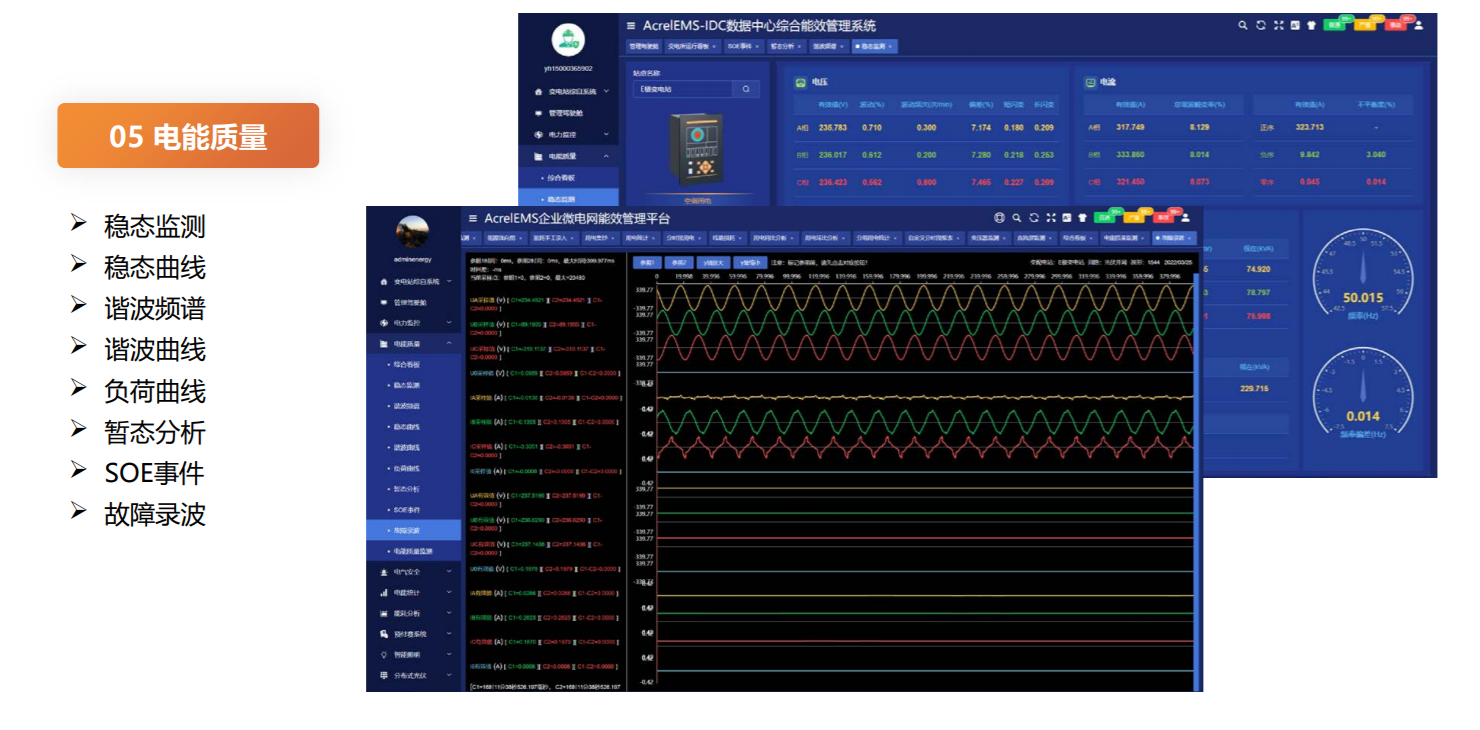The image size is (1480, 730).
Task: Select 电能质量监测 in front window sidebar
Action: (x=414, y=551)
